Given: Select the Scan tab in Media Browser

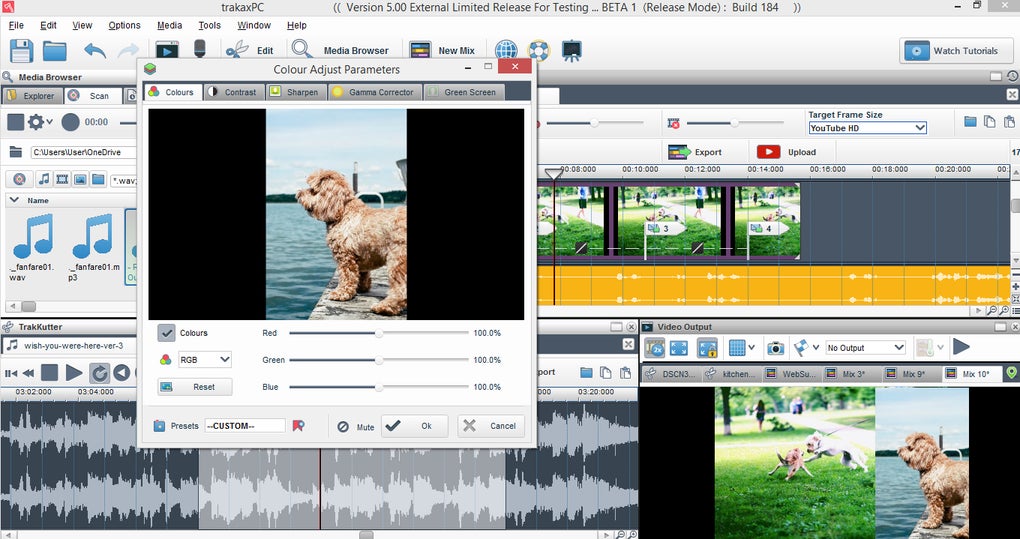Looking at the screenshot, I should [92, 96].
